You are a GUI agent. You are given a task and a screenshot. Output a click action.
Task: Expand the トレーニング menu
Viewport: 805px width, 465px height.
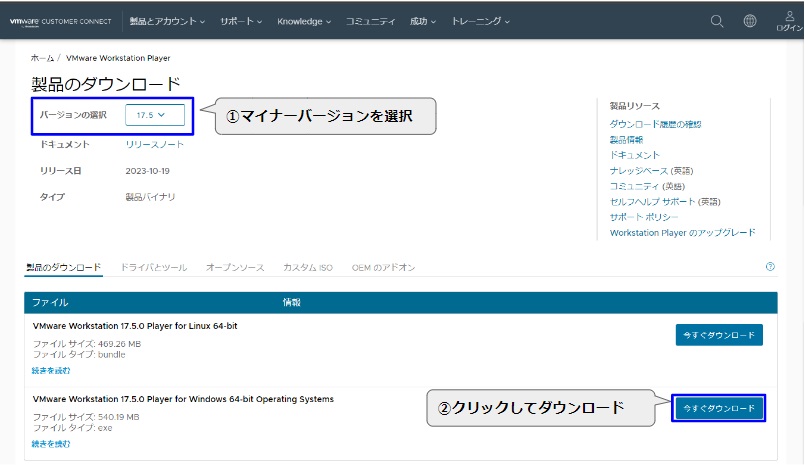[481, 21]
